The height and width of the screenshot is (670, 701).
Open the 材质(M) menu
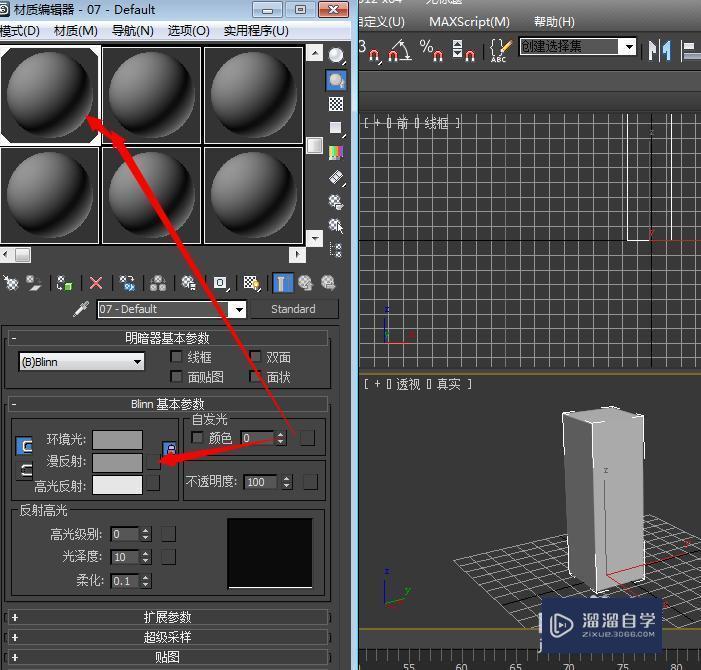[76, 31]
